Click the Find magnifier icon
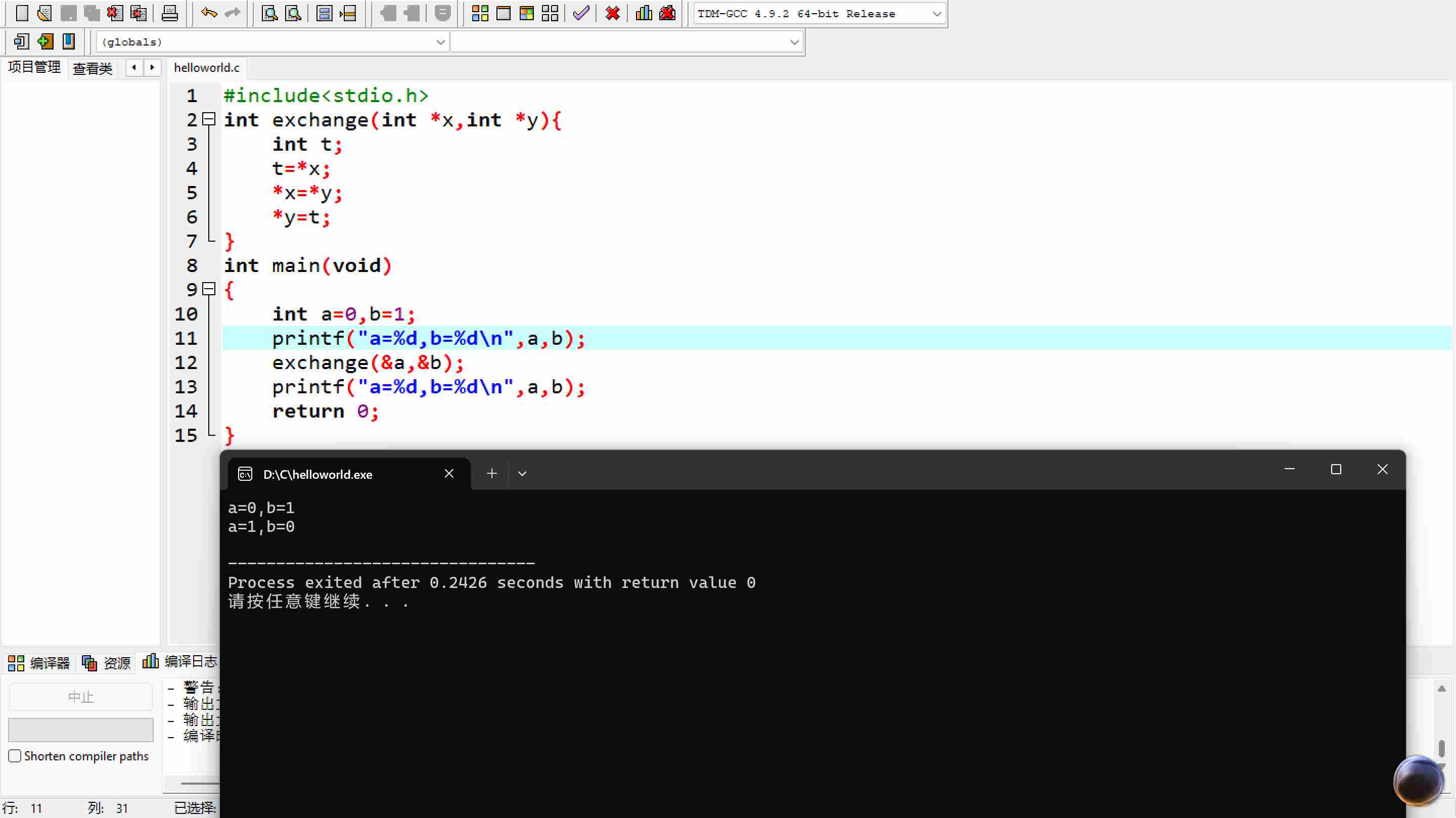 click(x=269, y=13)
